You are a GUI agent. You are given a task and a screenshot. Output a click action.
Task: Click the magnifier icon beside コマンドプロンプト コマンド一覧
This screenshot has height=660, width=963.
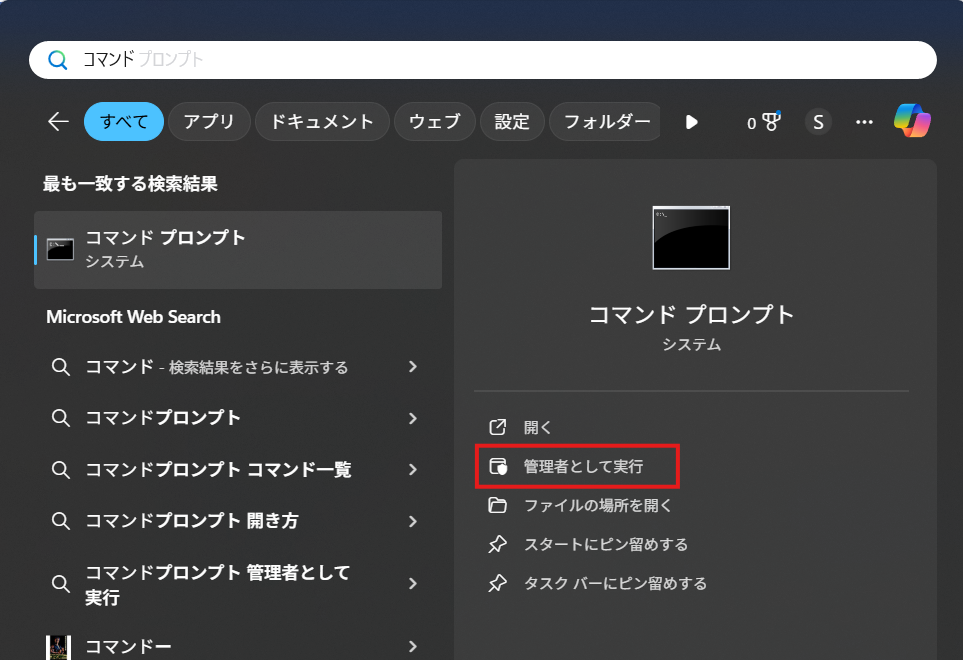click(x=60, y=470)
